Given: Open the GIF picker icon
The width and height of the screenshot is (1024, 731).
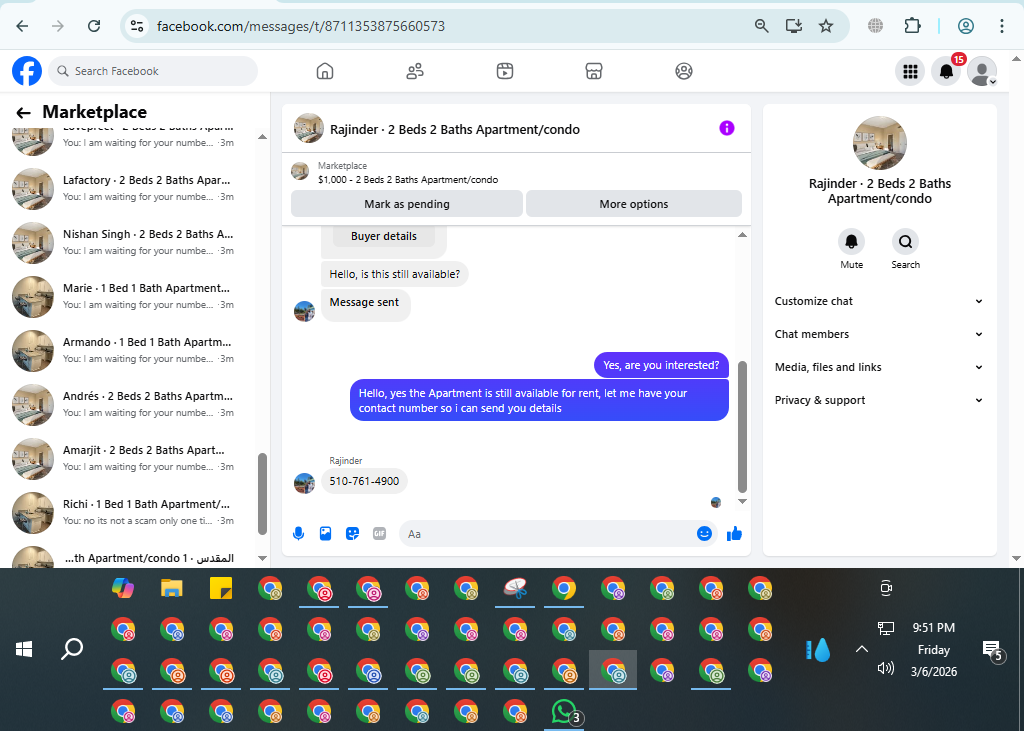Looking at the screenshot, I should tap(379, 534).
